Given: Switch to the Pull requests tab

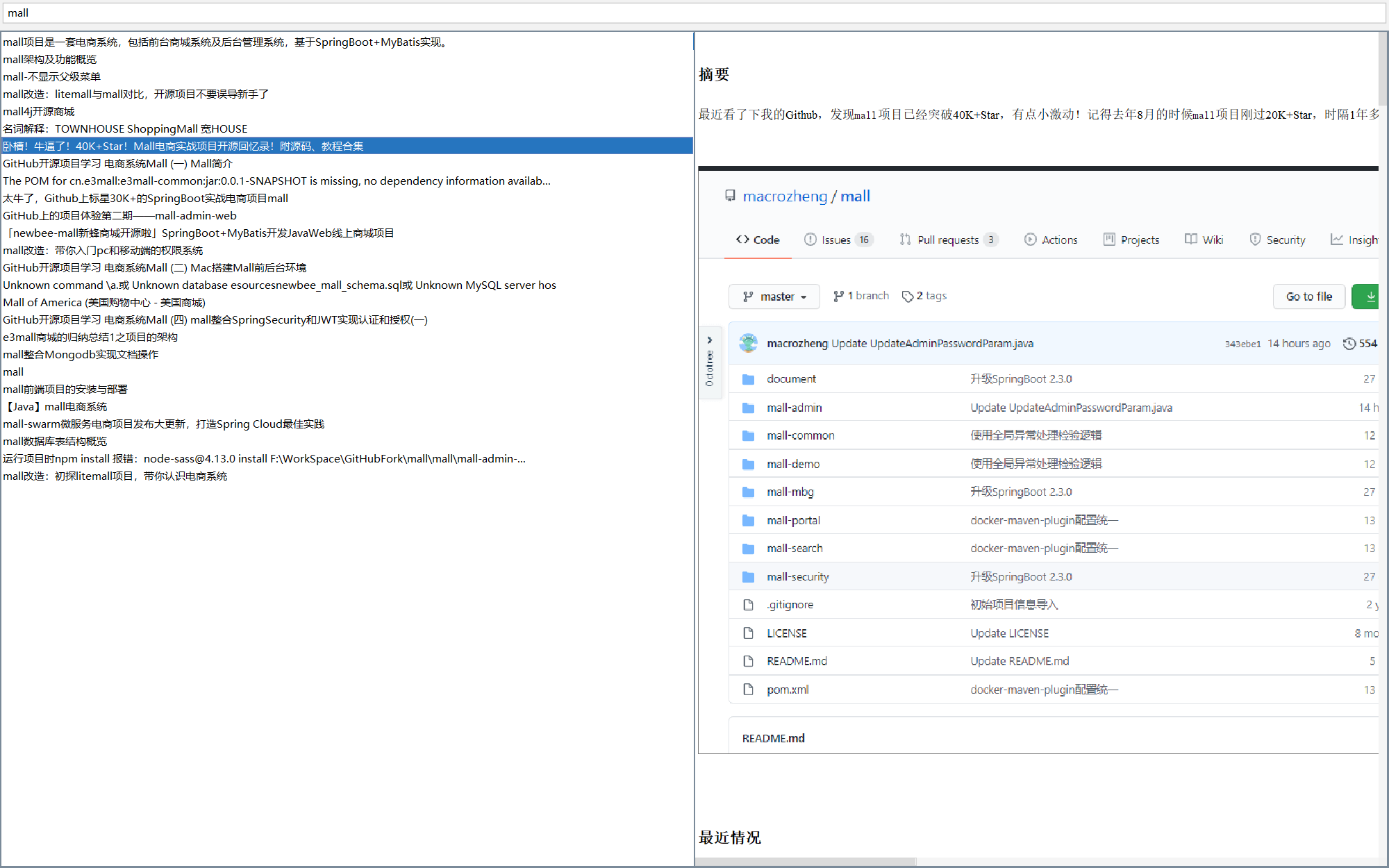Looking at the screenshot, I should pyautogui.click(x=947, y=240).
